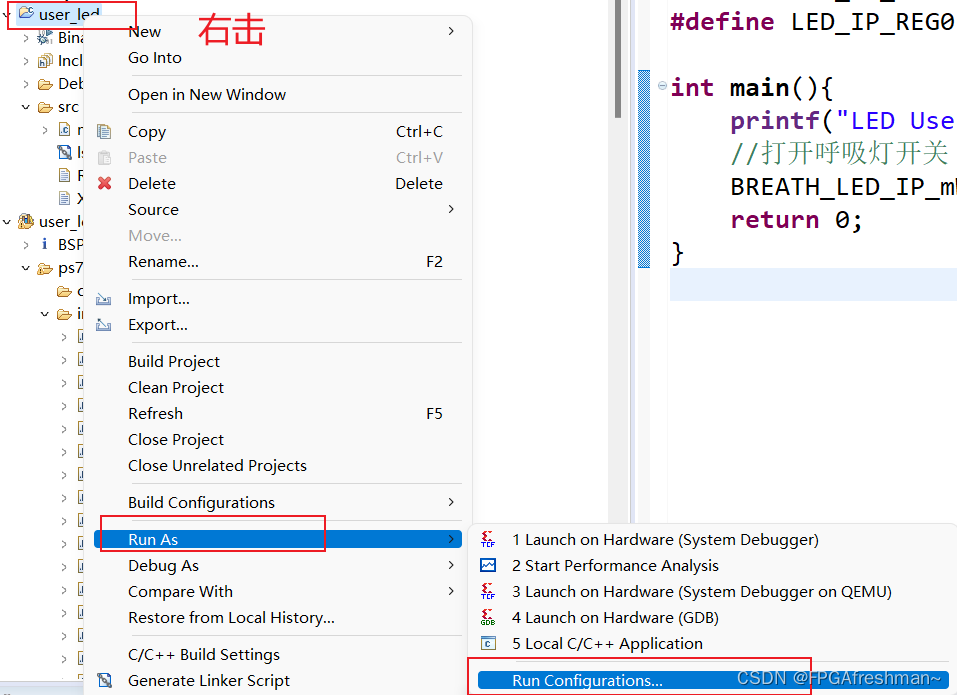Collapse the ps7 folder node
This screenshot has height=695, width=957.
click(x=26, y=268)
